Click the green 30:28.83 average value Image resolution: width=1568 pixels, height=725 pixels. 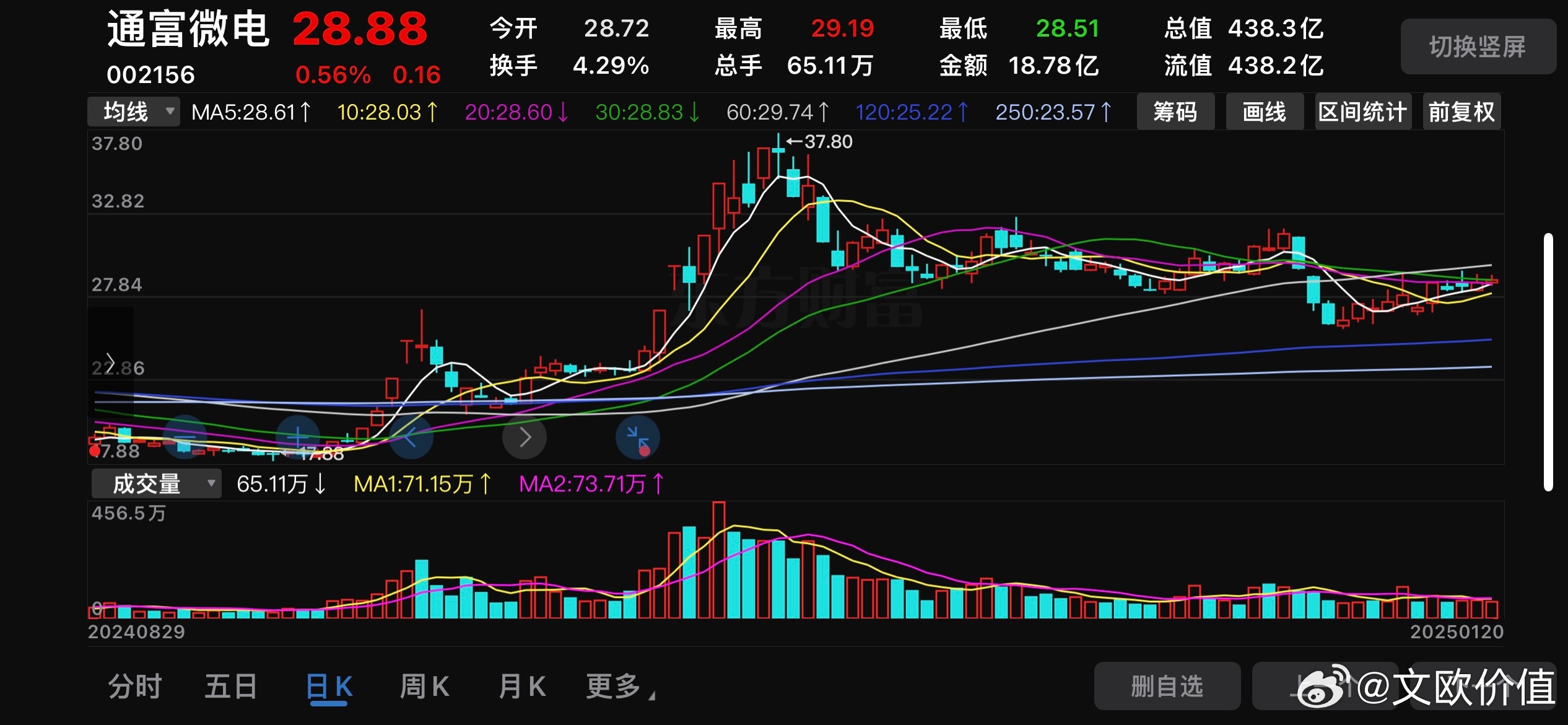[648, 112]
